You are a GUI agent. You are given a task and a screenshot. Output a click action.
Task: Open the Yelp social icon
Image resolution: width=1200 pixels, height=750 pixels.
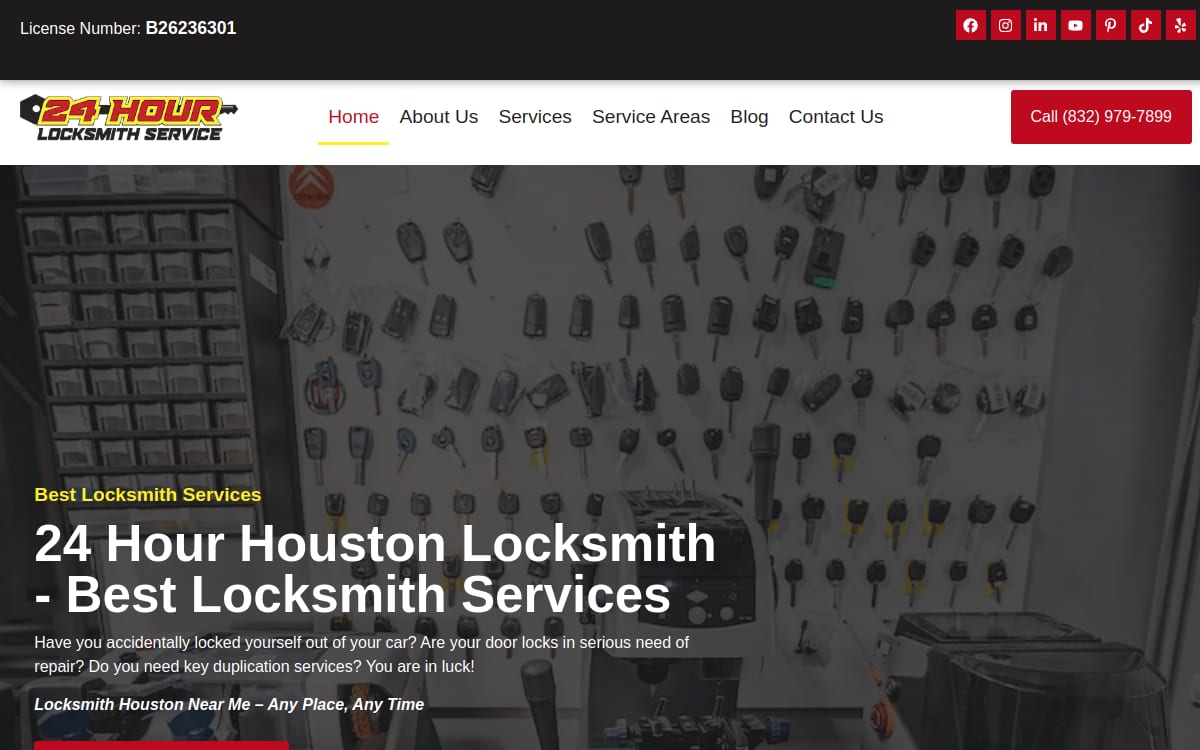(1181, 25)
